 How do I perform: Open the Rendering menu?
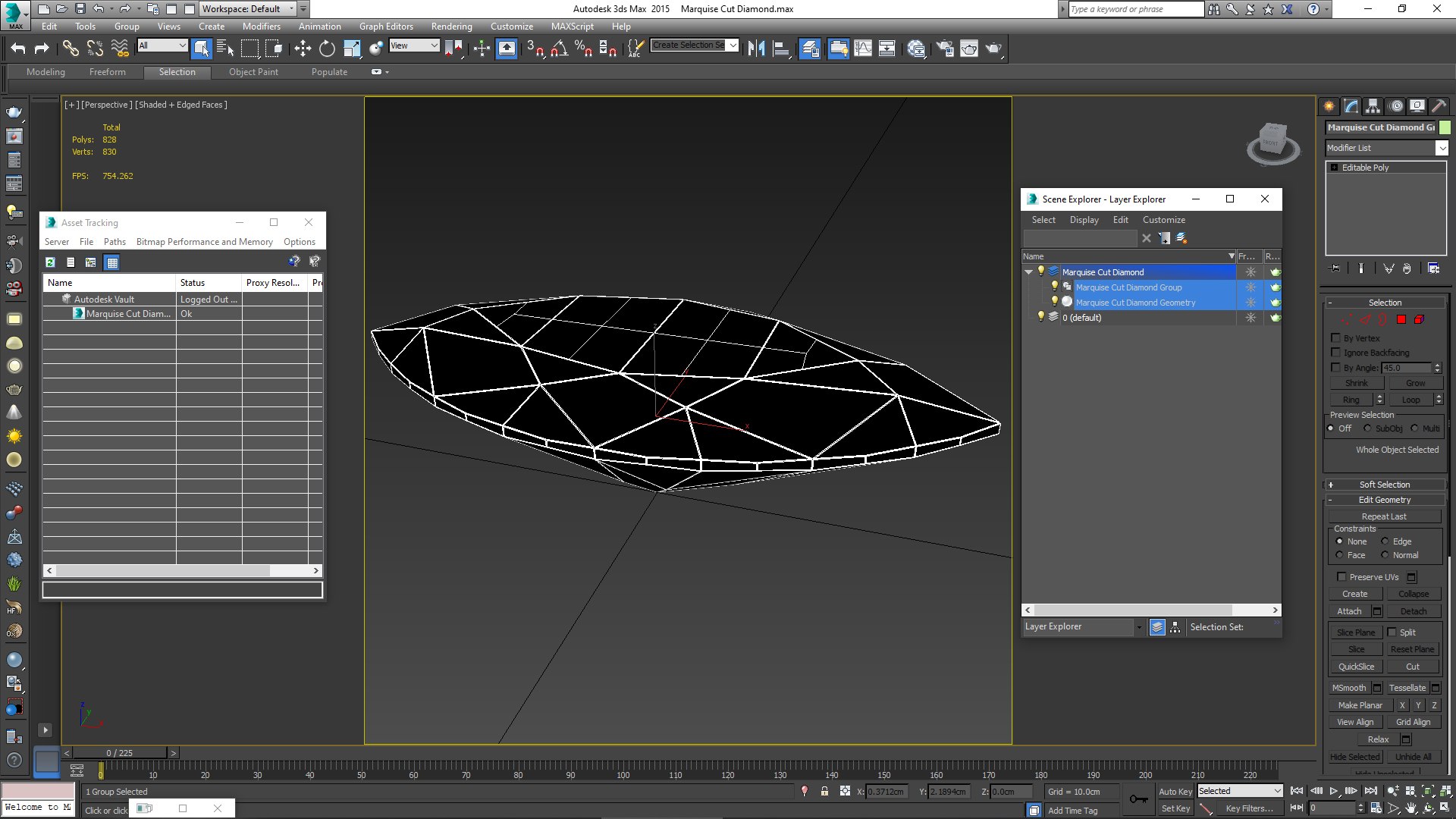point(451,27)
